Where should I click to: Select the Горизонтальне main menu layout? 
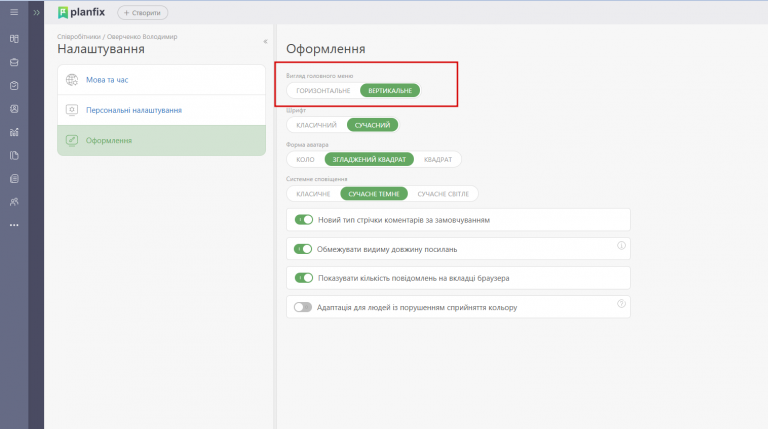(x=323, y=90)
